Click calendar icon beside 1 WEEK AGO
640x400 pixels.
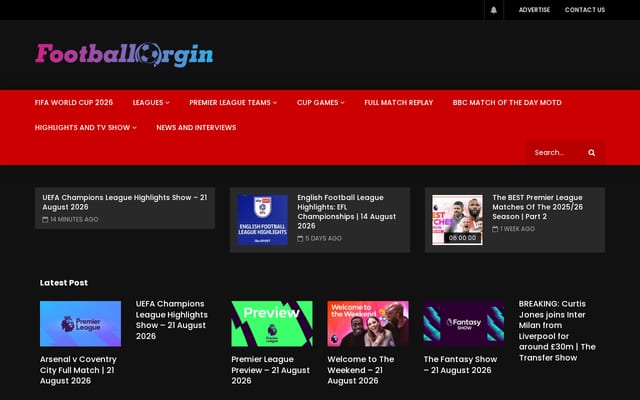(495, 229)
